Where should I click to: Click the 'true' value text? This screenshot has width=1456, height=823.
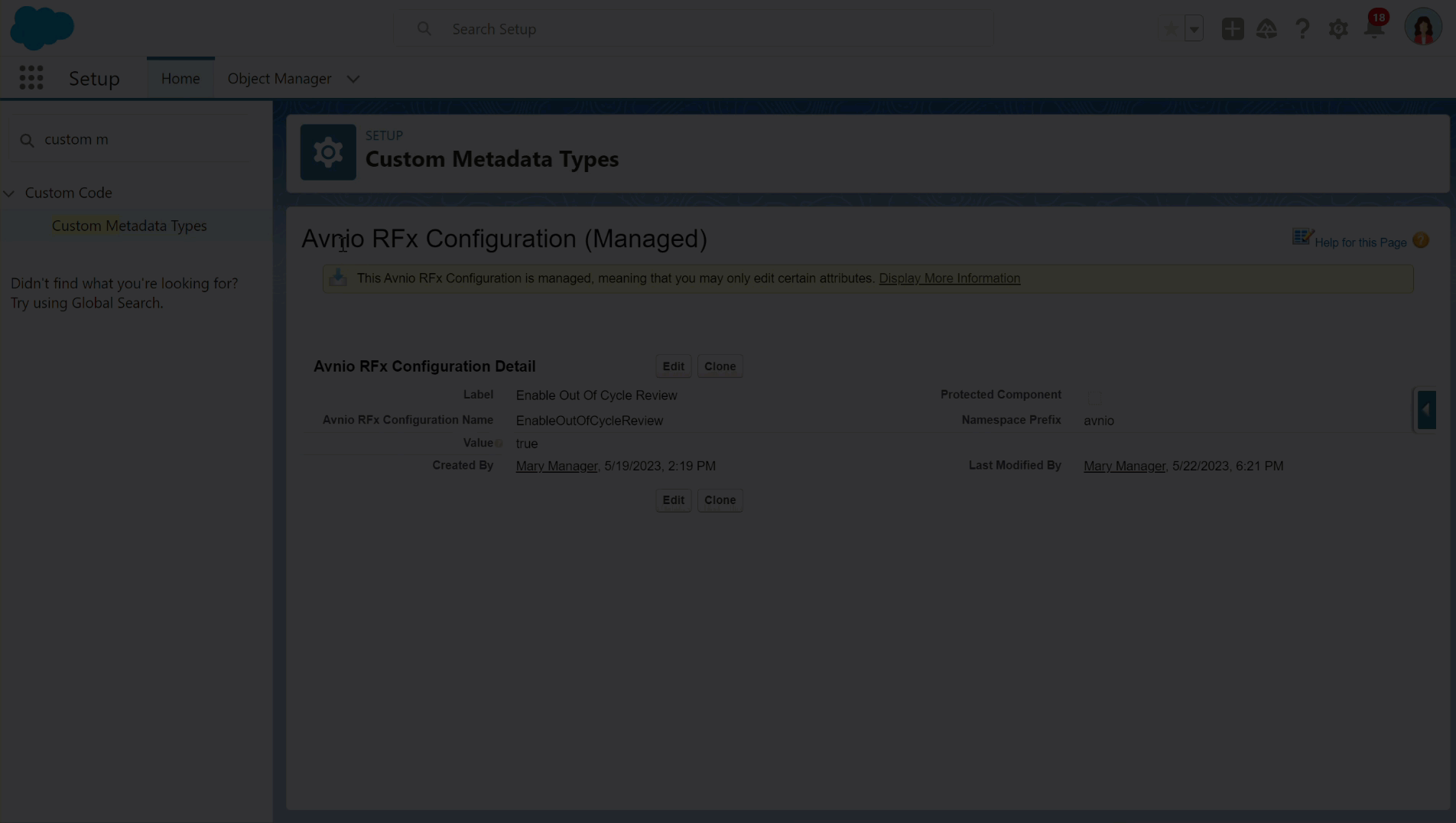click(527, 444)
